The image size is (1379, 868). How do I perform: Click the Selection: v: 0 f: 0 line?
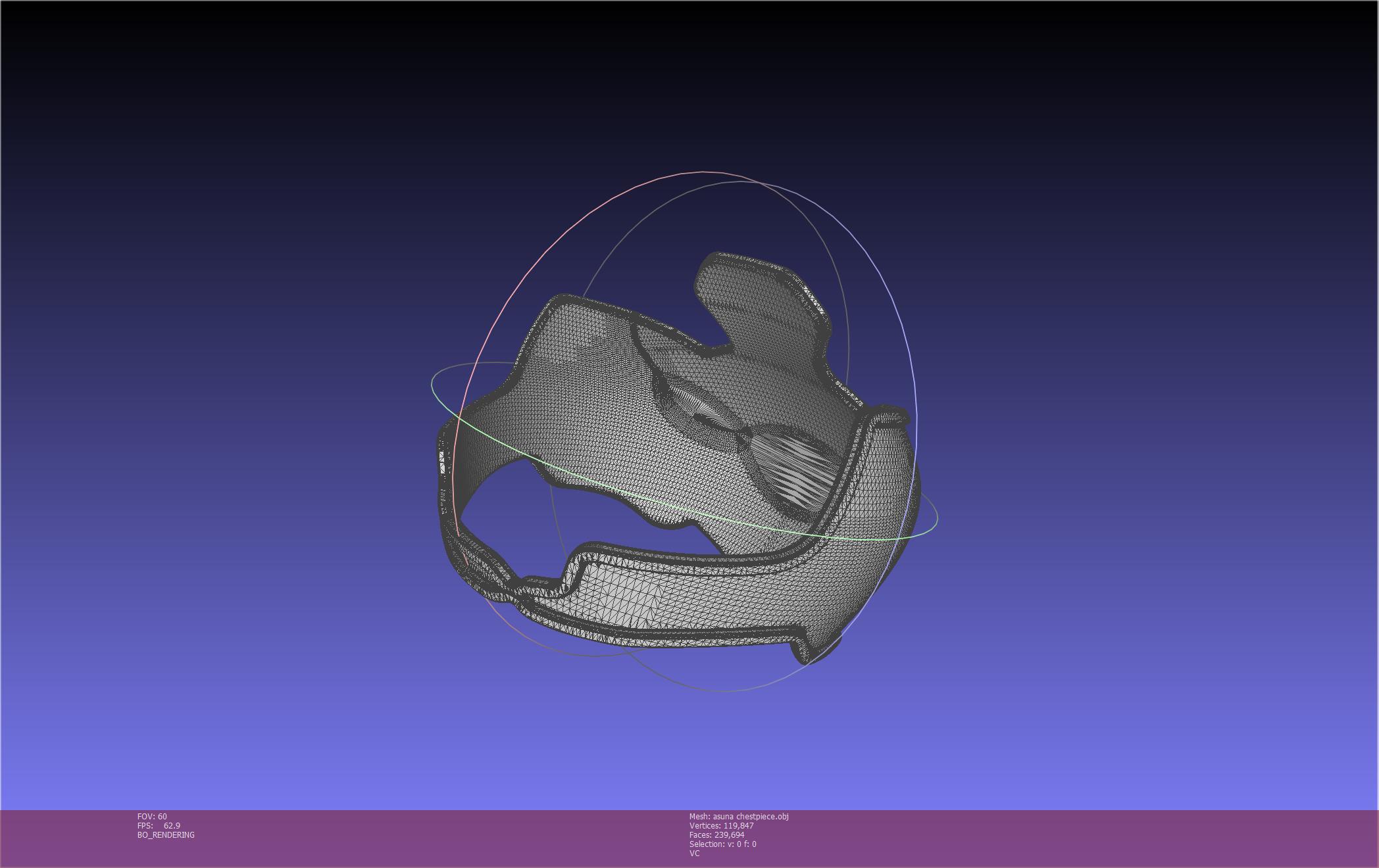tap(723, 844)
